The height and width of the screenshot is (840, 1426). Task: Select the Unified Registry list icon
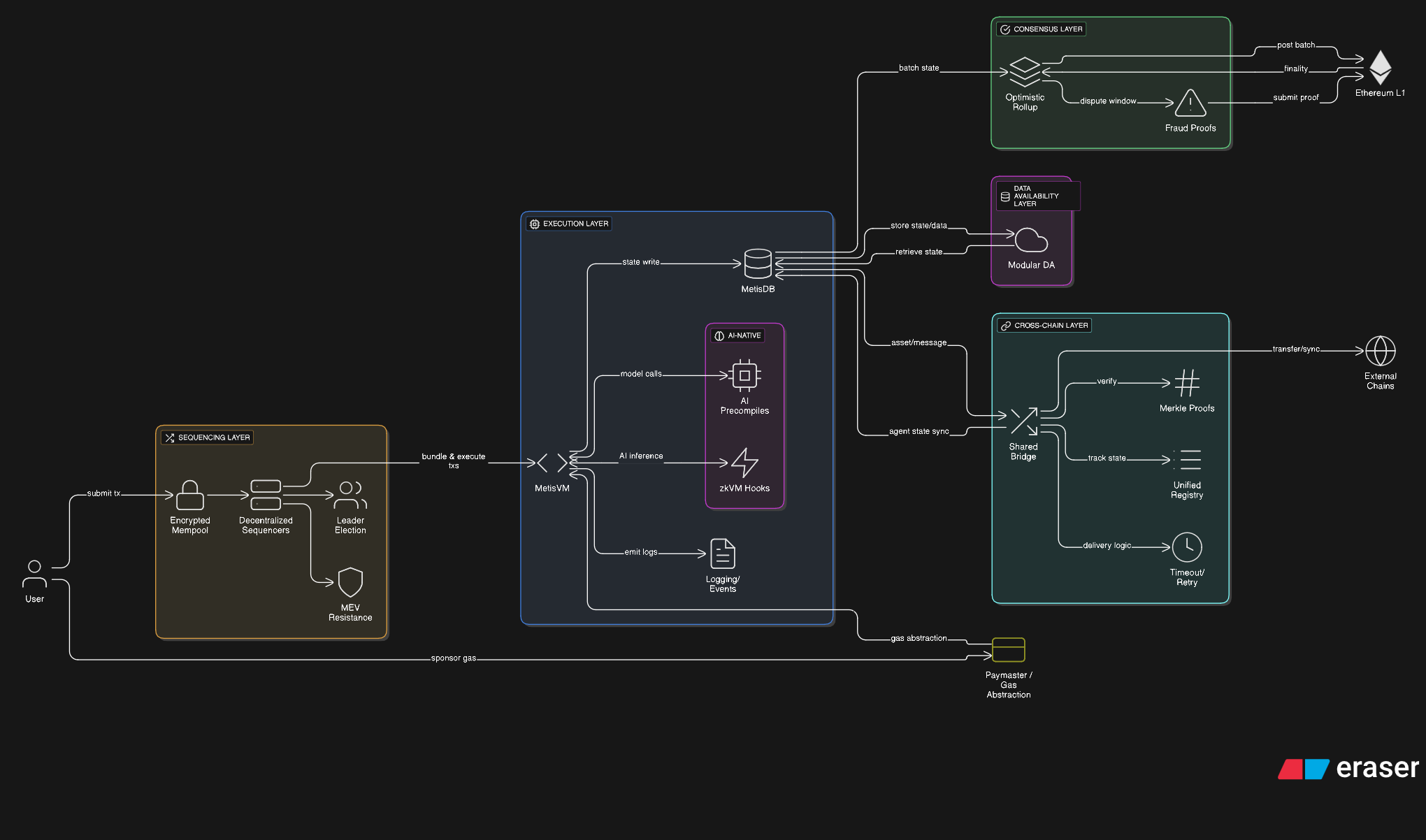pos(1187,459)
